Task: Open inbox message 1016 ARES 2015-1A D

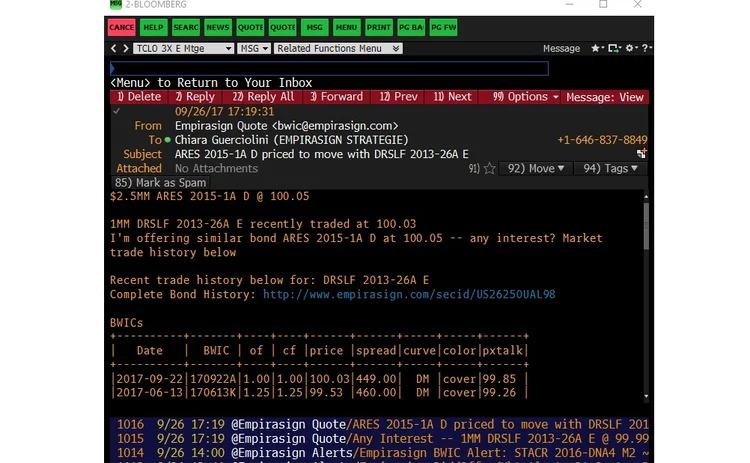Action: coord(379,424)
